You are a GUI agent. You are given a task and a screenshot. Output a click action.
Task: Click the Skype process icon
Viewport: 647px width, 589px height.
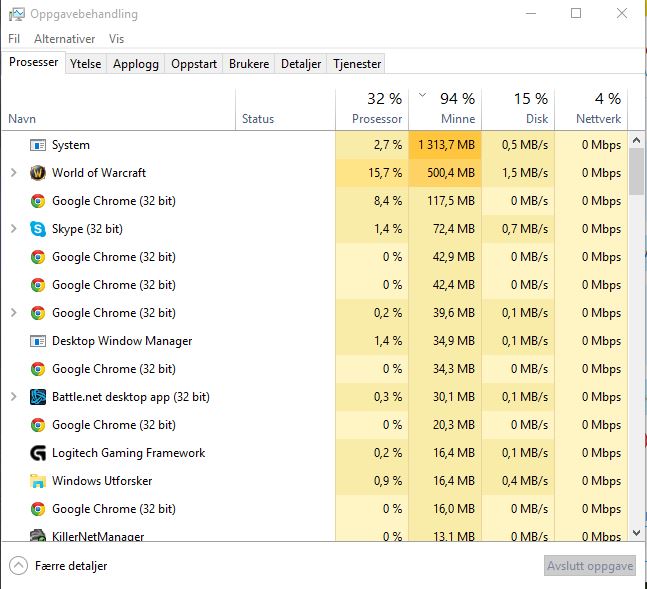[38, 229]
